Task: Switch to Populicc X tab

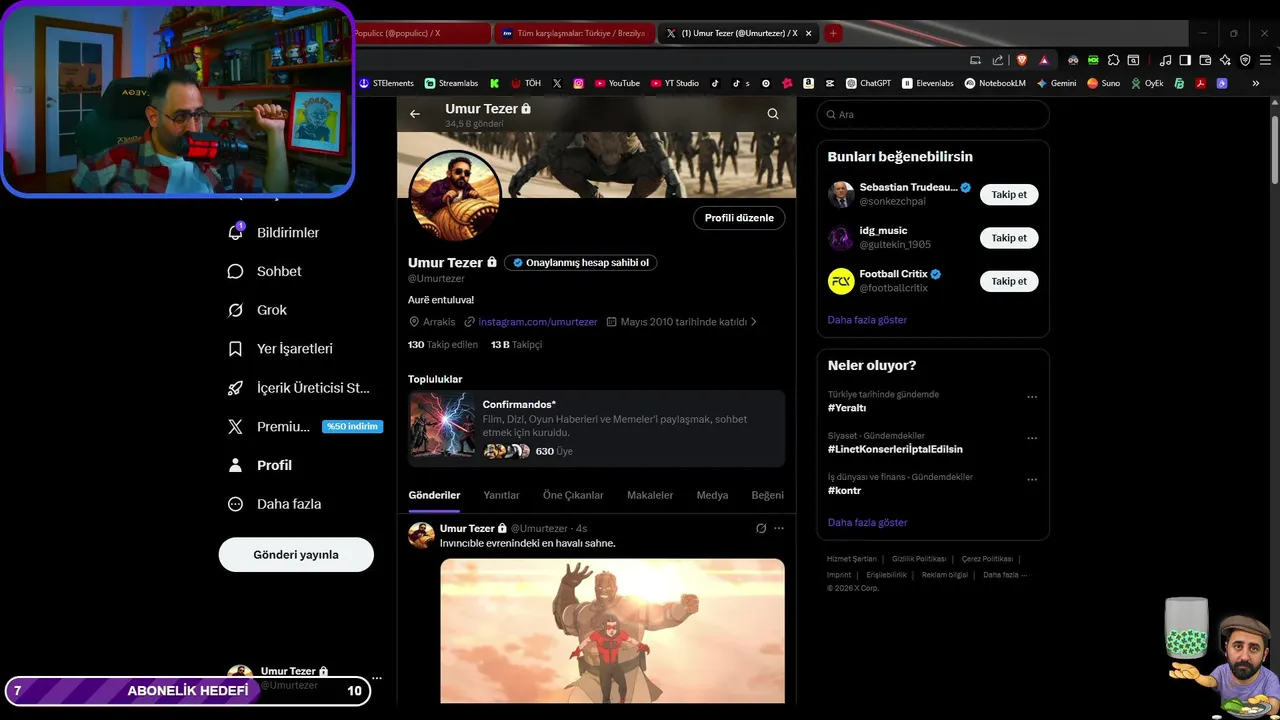Action: (x=422, y=33)
